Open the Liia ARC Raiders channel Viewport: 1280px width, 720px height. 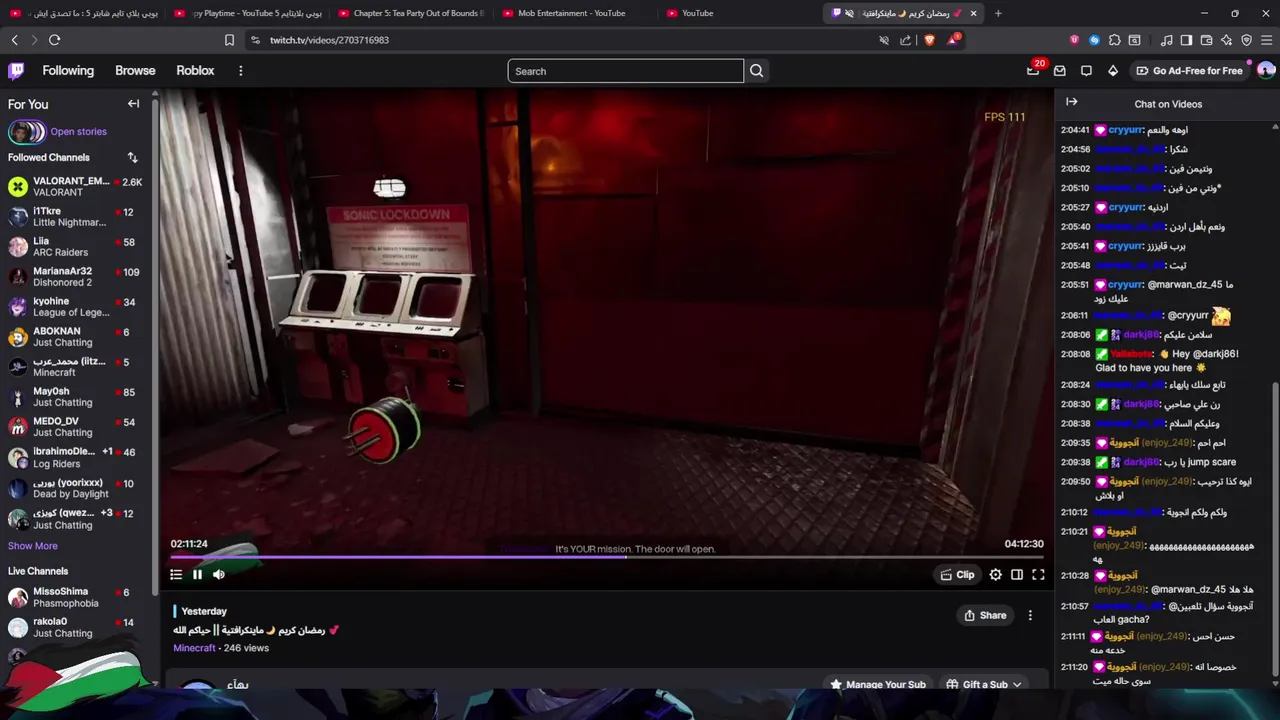pyautogui.click(x=76, y=247)
